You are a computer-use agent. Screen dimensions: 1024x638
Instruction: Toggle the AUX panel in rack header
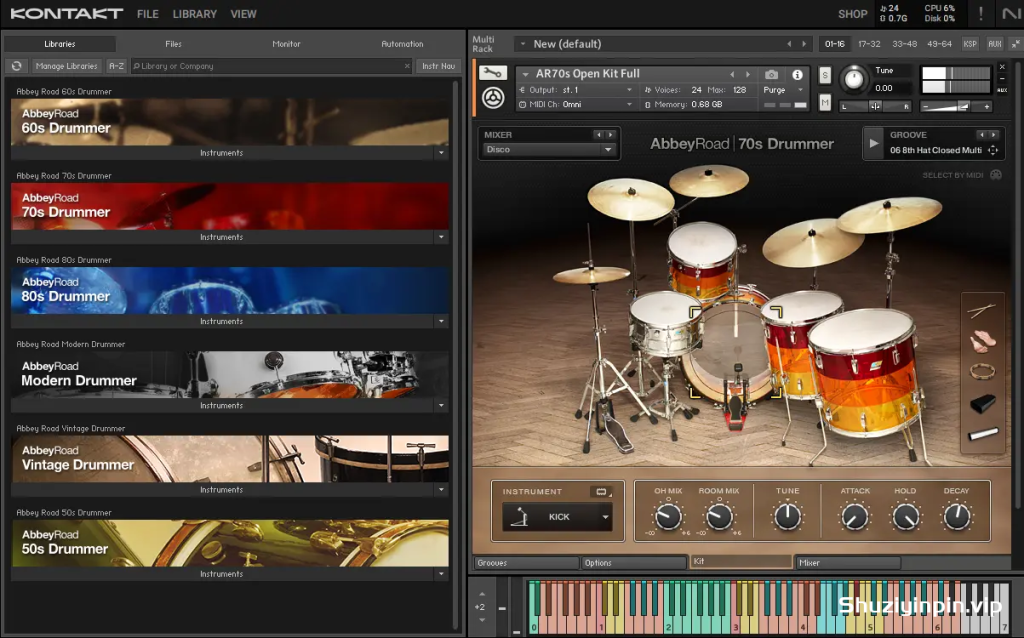coord(995,44)
